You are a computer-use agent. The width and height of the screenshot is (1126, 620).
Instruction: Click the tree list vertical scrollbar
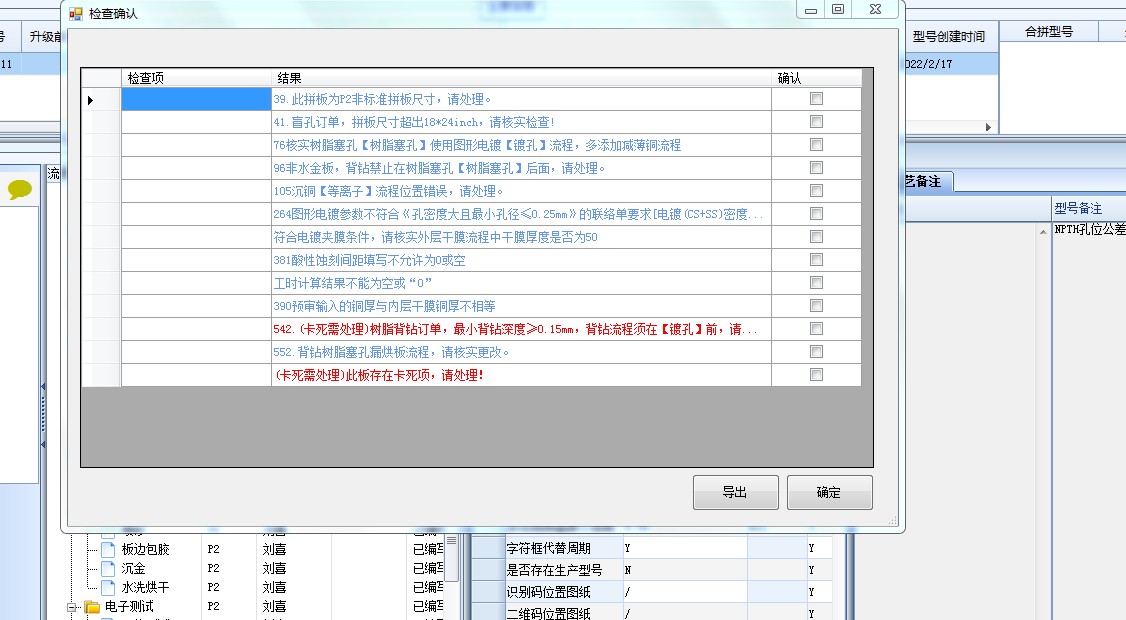tap(452, 557)
